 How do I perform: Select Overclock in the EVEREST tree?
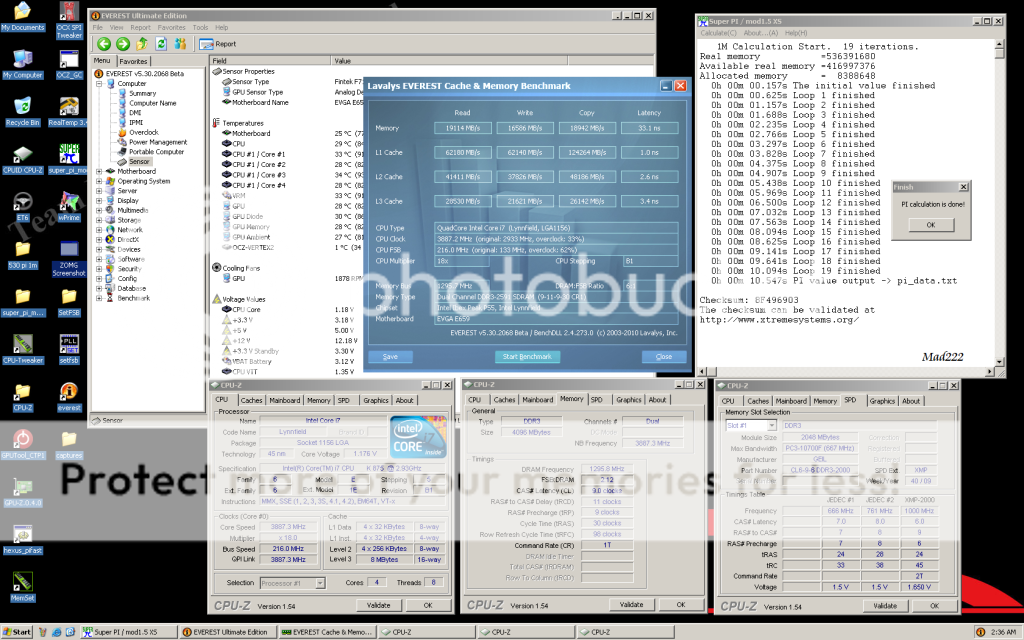pyautogui.click(x=143, y=132)
